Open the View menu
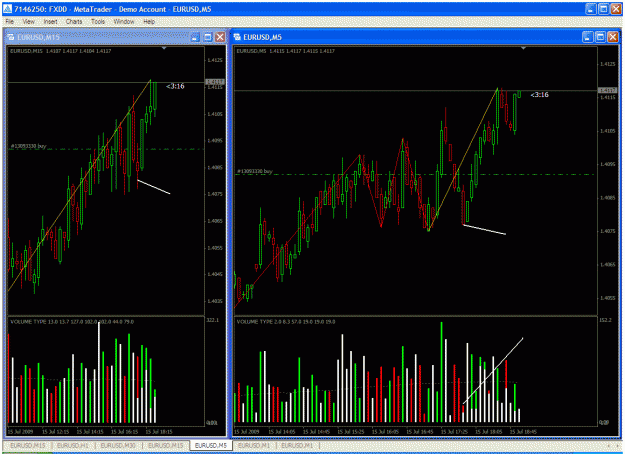This screenshot has height=454, width=625. tap(28, 22)
